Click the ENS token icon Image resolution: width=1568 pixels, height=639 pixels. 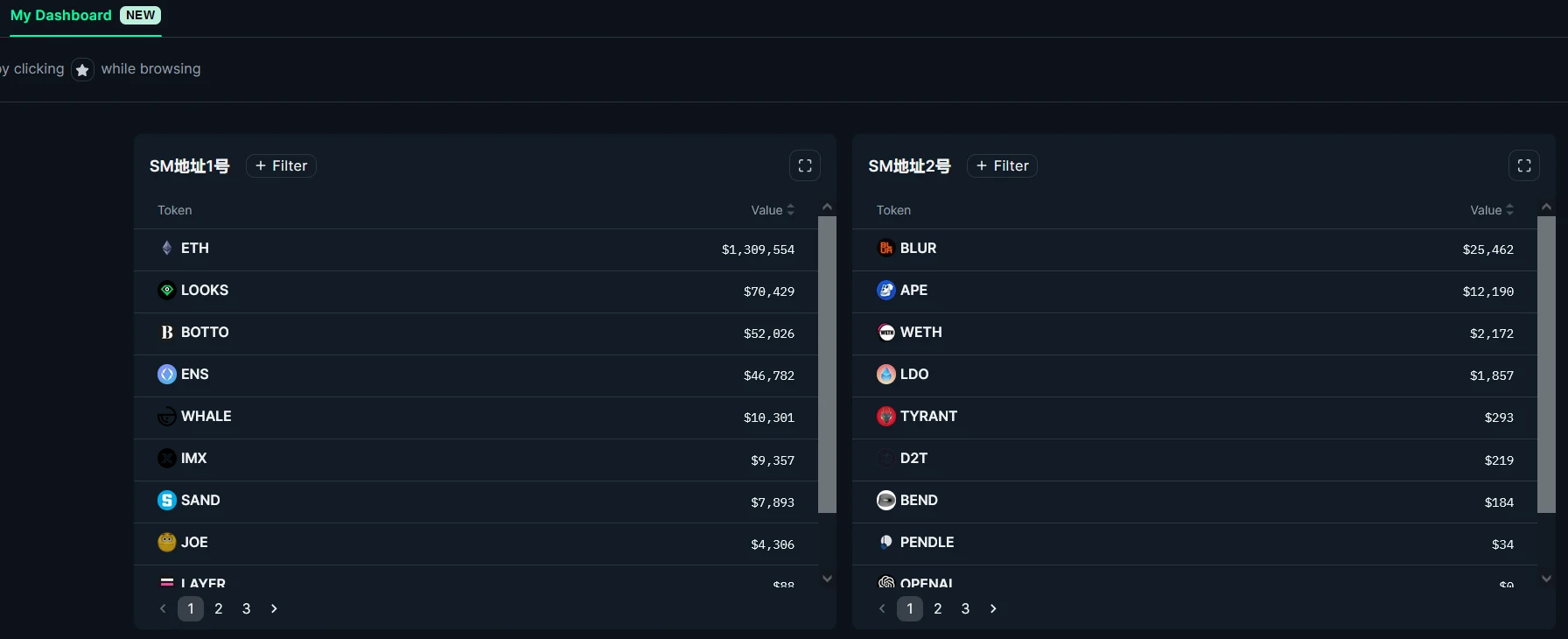(x=166, y=374)
